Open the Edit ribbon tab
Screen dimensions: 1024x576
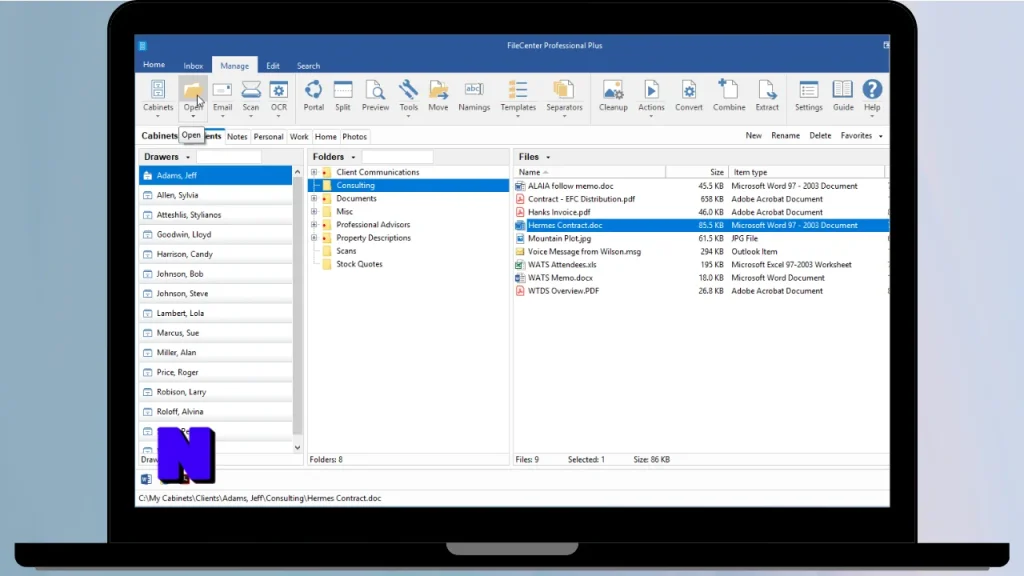[x=273, y=66]
